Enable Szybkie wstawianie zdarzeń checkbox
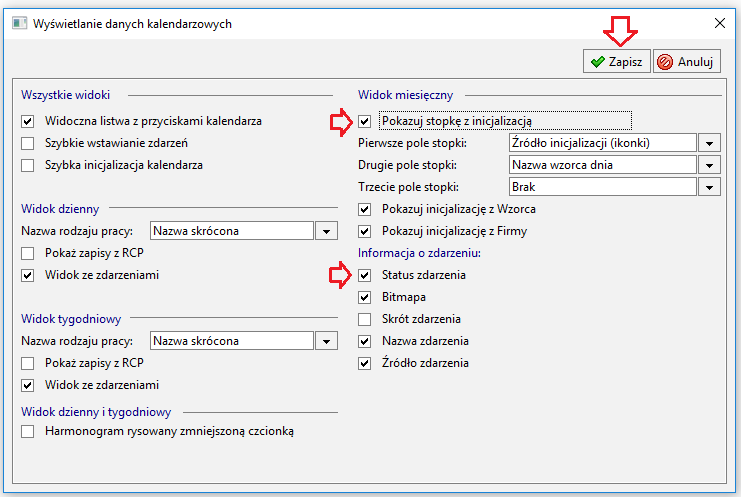 coord(27,143)
